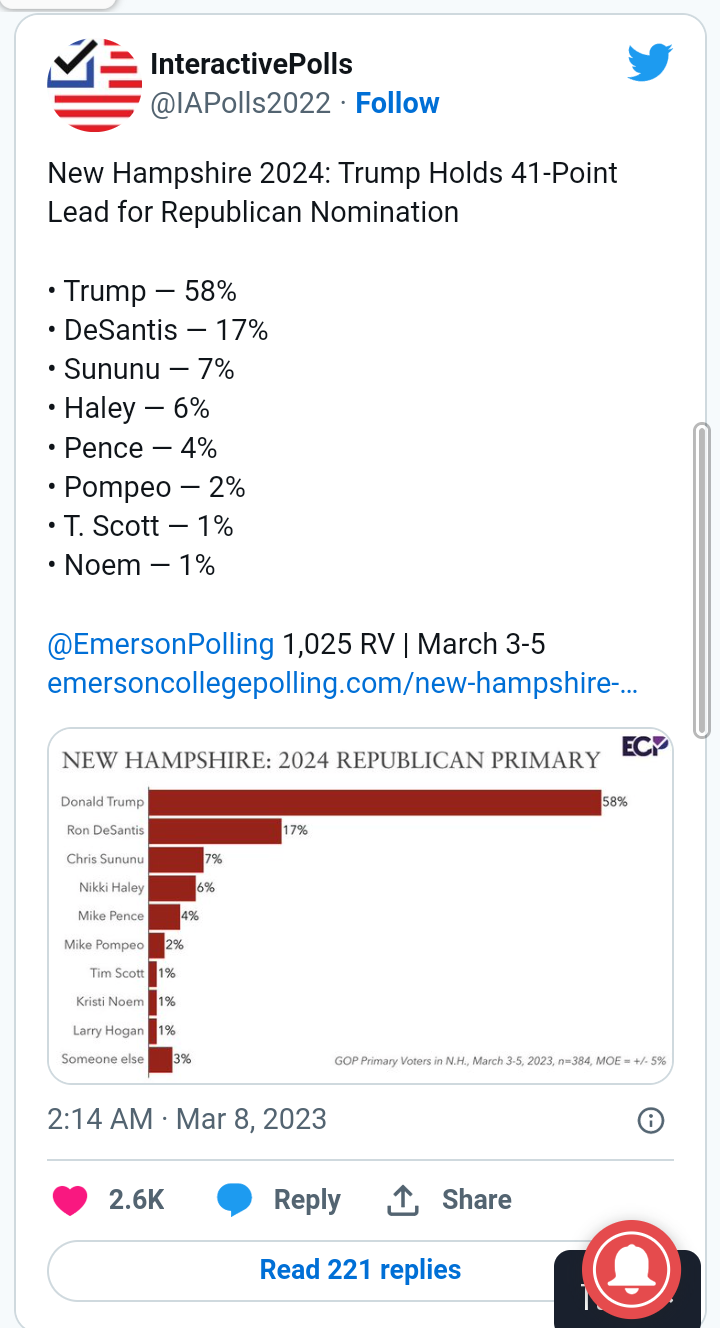Click the tweet timestamp Mar 8, 2023

(187, 1118)
